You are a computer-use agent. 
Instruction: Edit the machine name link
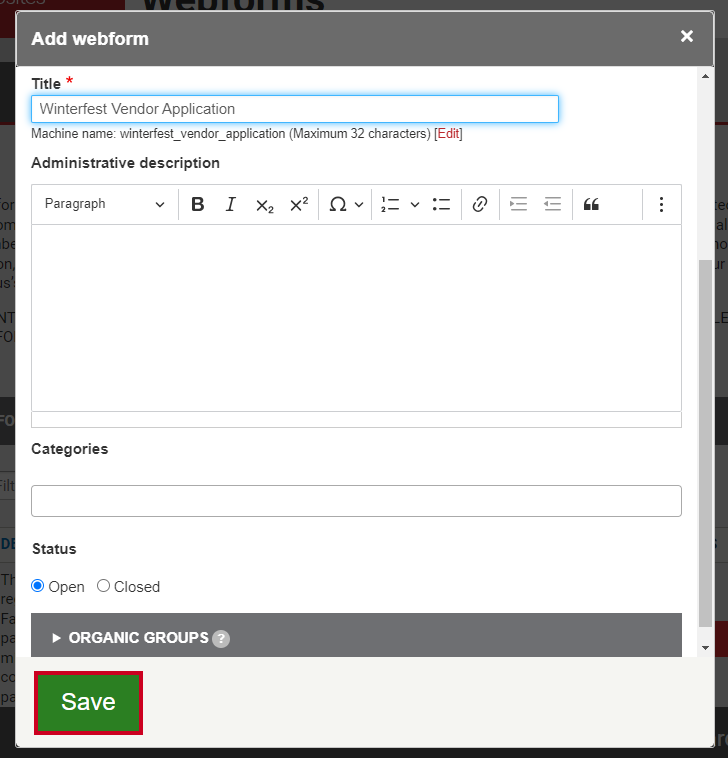pos(448,133)
